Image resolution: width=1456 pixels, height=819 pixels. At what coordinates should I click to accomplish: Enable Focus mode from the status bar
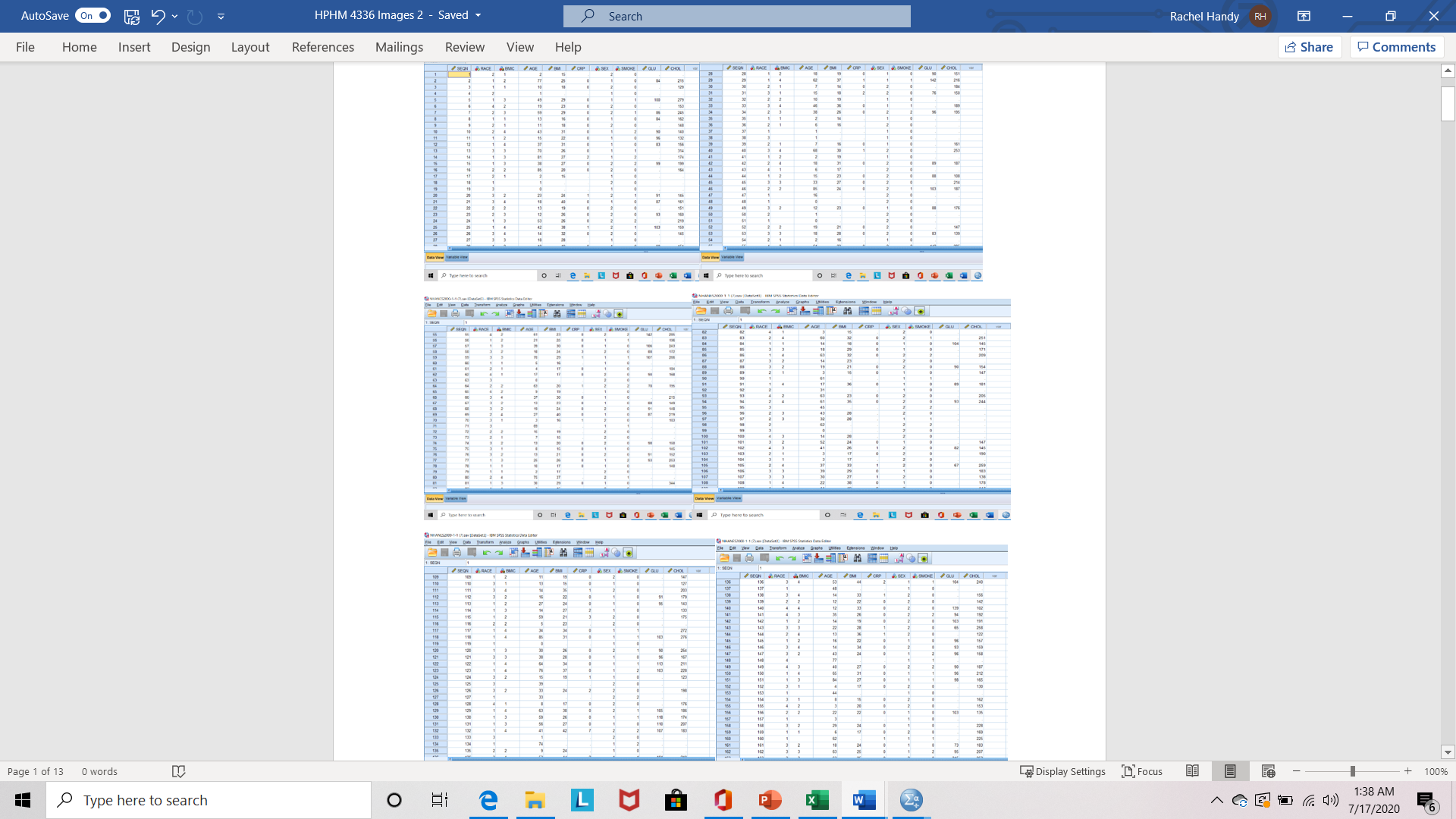1141,771
